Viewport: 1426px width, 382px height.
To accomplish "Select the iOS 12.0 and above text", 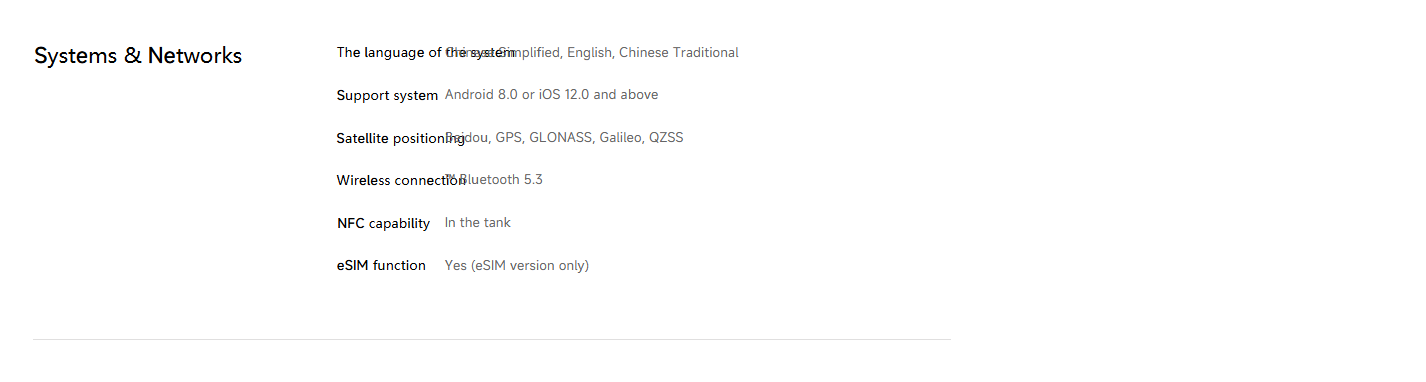I will pyautogui.click(x=598, y=95).
